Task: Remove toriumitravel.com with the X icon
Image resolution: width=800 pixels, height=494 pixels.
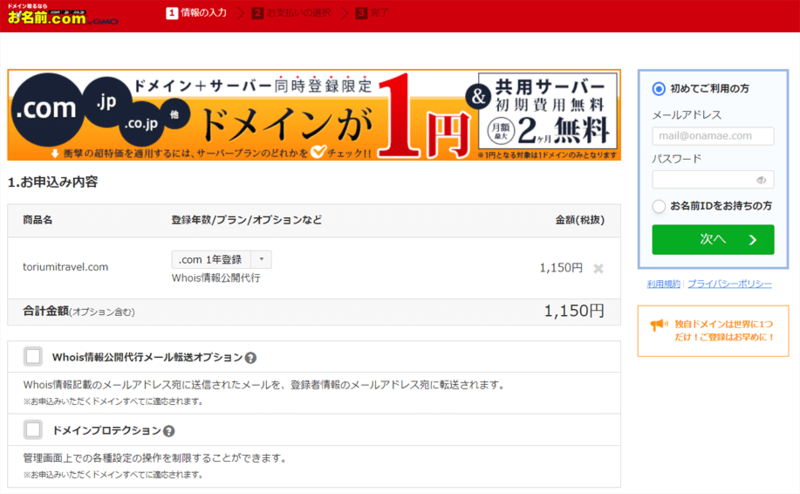Action: pos(598,268)
